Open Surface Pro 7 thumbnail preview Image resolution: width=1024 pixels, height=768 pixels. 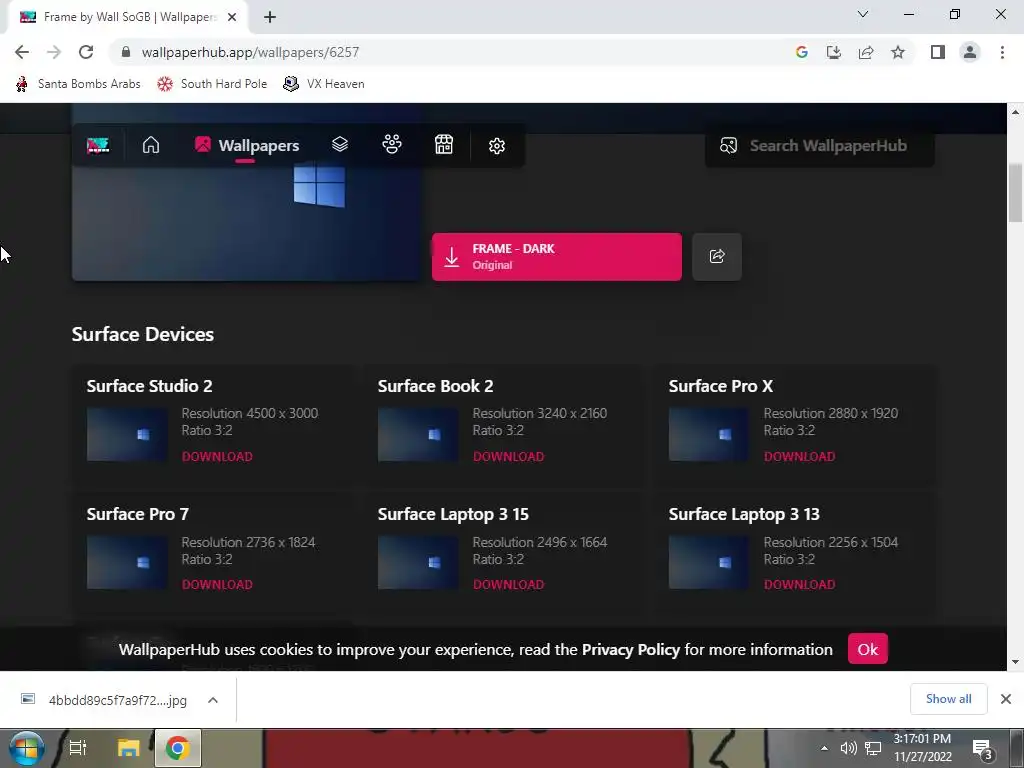coord(127,562)
